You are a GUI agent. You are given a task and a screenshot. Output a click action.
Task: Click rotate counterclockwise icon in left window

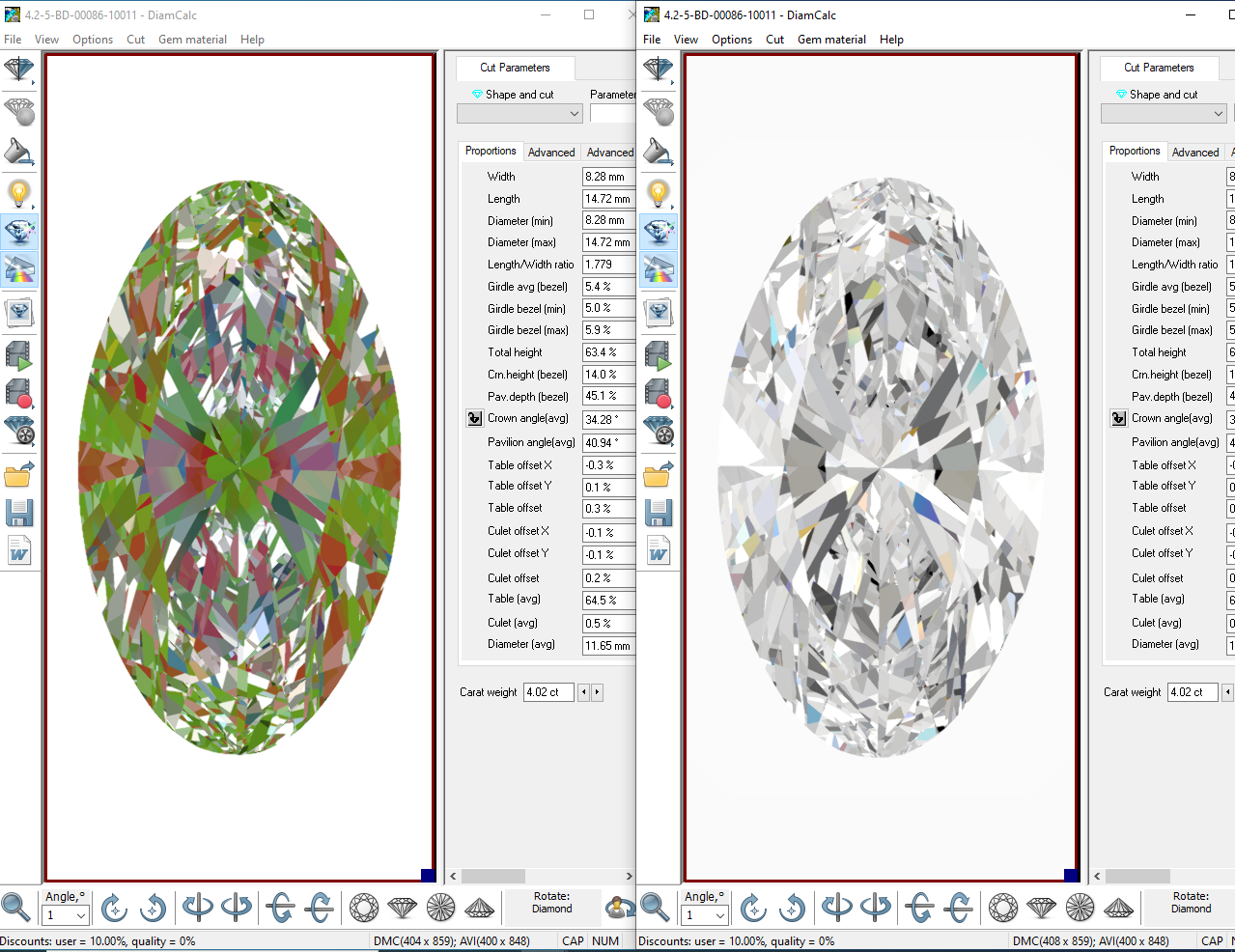click(153, 908)
